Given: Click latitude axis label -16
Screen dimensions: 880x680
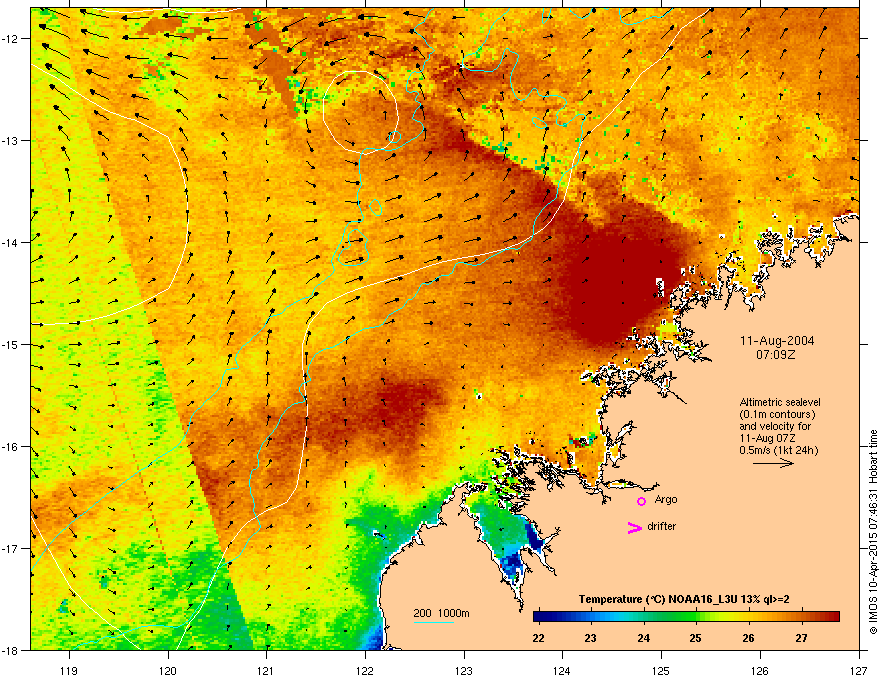Looking at the screenshot, I should (11, 446).
